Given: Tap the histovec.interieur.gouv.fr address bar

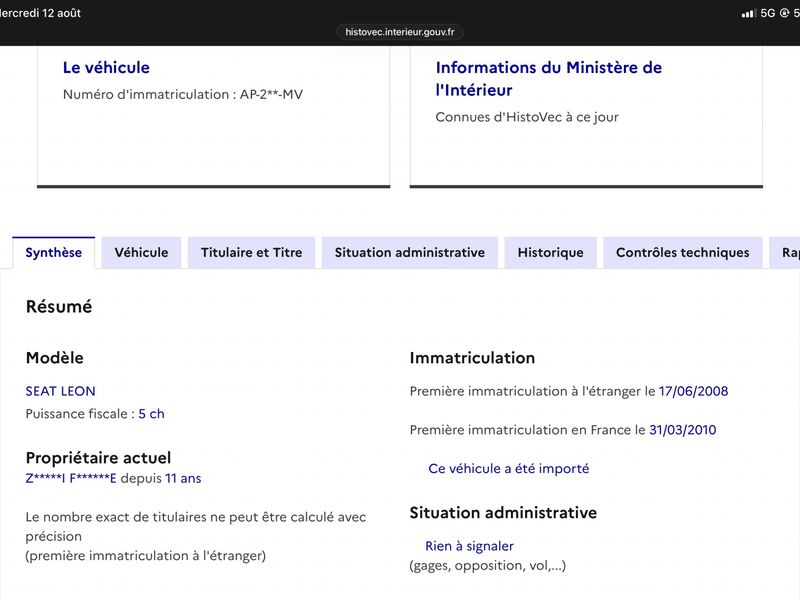Looking at the screenshot, I should point(399,32).
